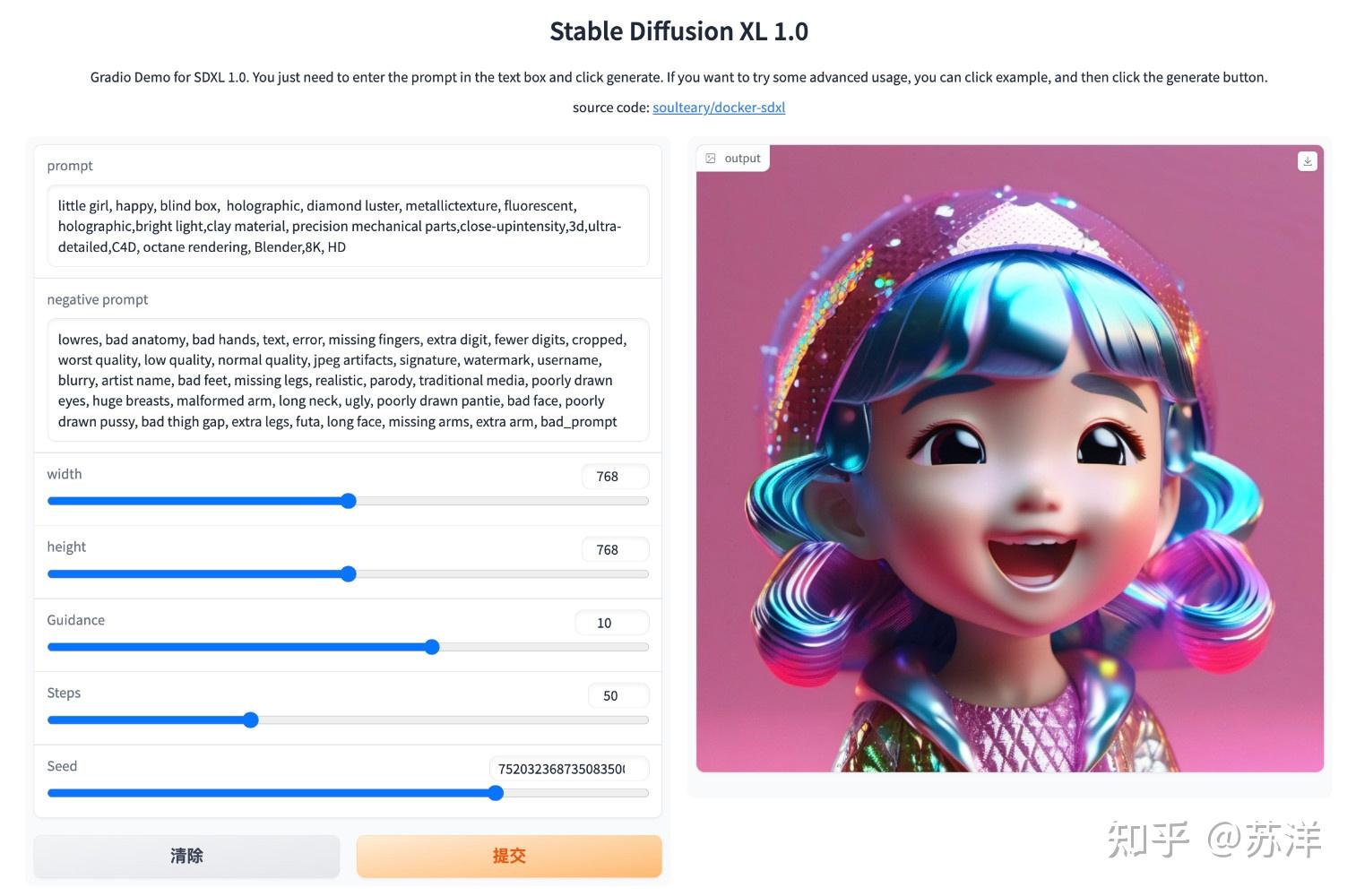
Task: Click the Guidance value field
Action: coord(611,623)
